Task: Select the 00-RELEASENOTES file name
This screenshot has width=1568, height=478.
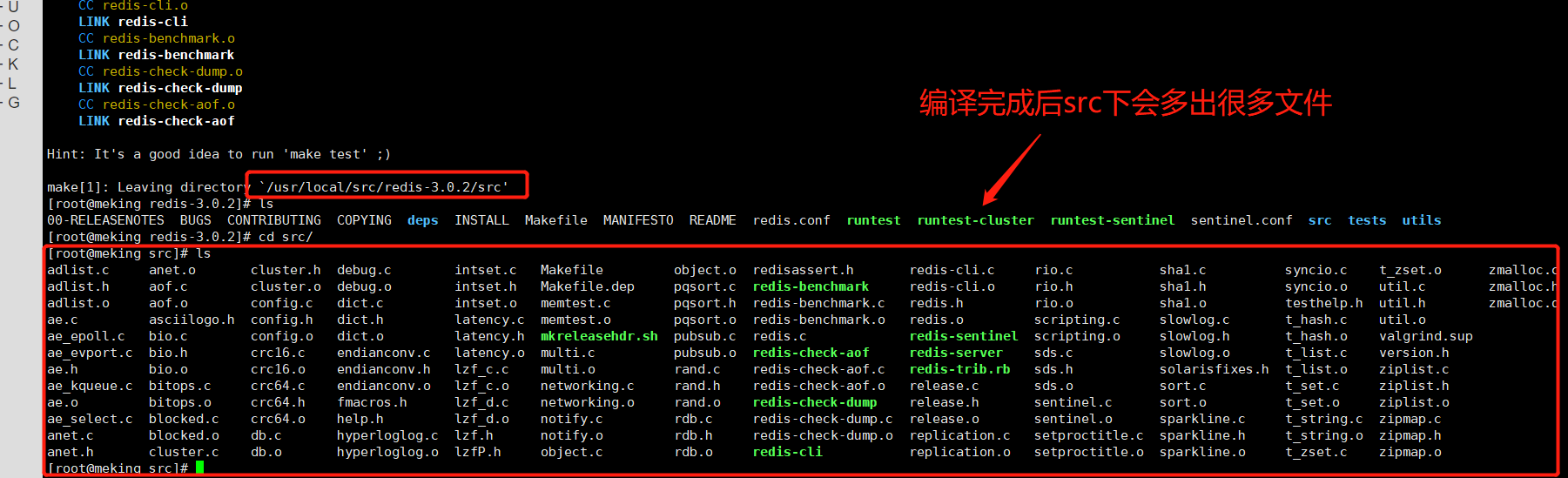Action: click(x=105, y=220)
